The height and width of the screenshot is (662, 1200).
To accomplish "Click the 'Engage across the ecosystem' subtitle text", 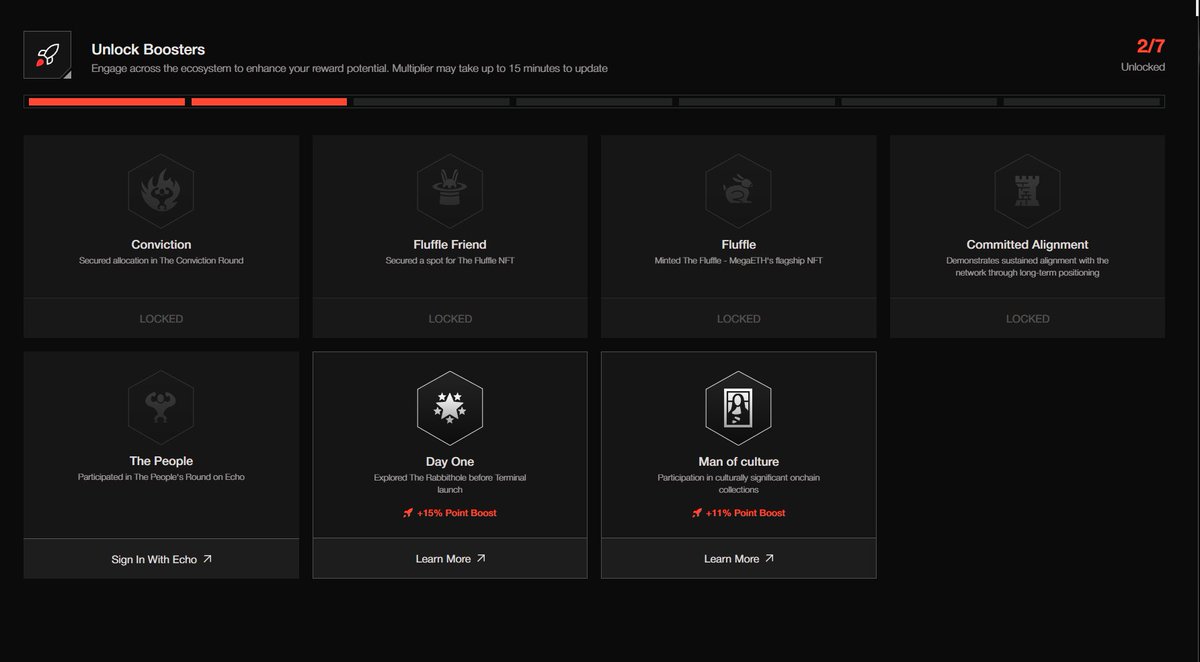I will tap(349, 68).
